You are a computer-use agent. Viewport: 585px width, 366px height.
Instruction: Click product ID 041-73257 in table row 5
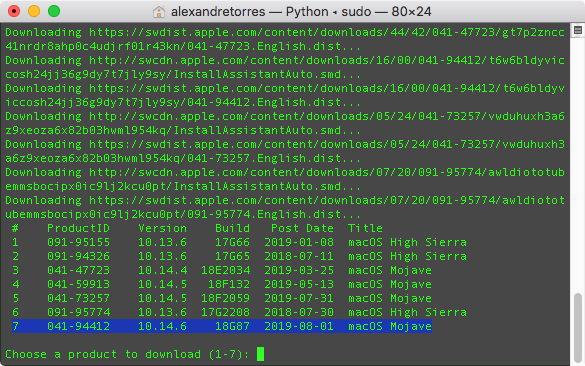[x=78, y=298]
